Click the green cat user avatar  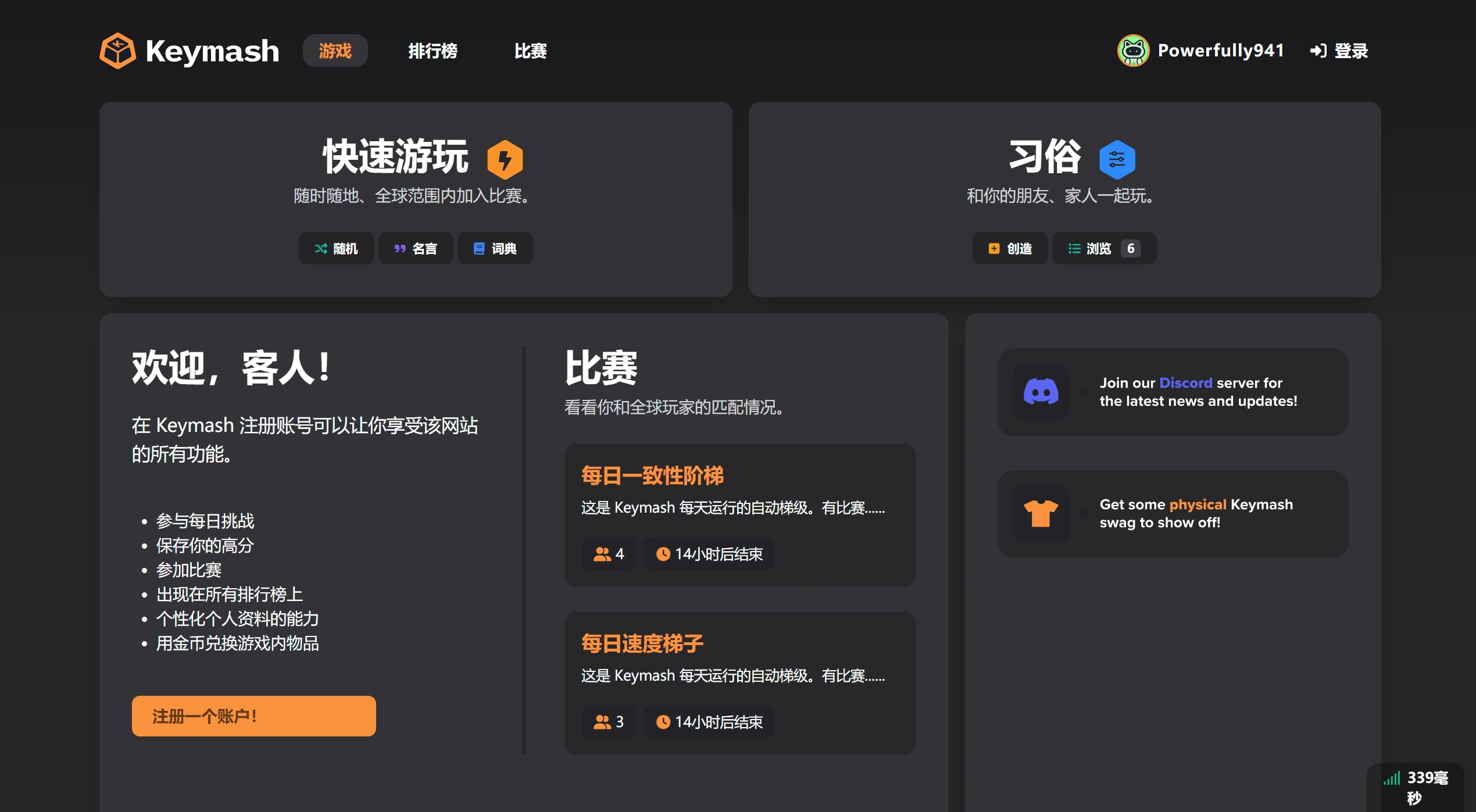1133,51
